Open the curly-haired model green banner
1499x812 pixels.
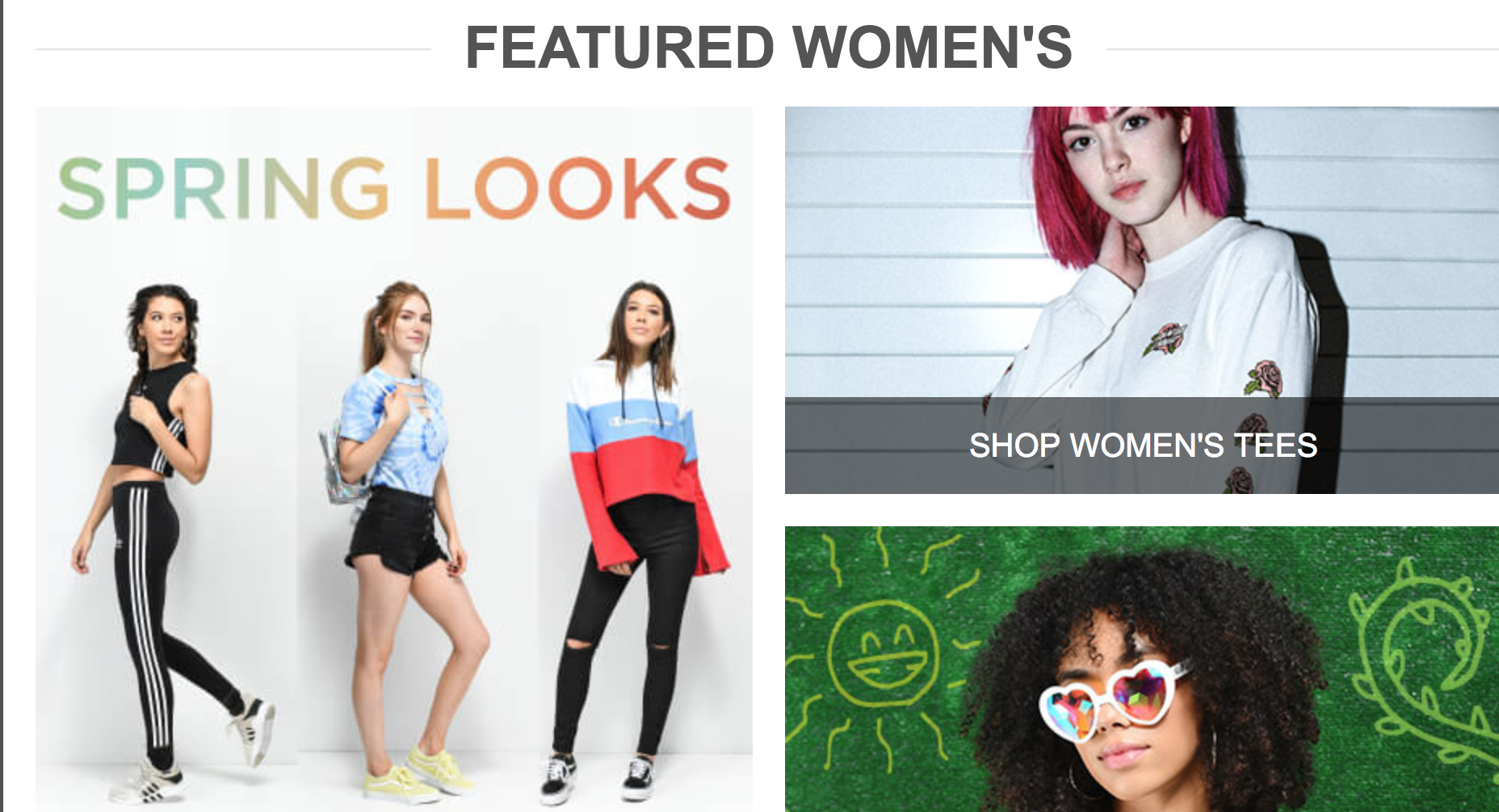1142,669
